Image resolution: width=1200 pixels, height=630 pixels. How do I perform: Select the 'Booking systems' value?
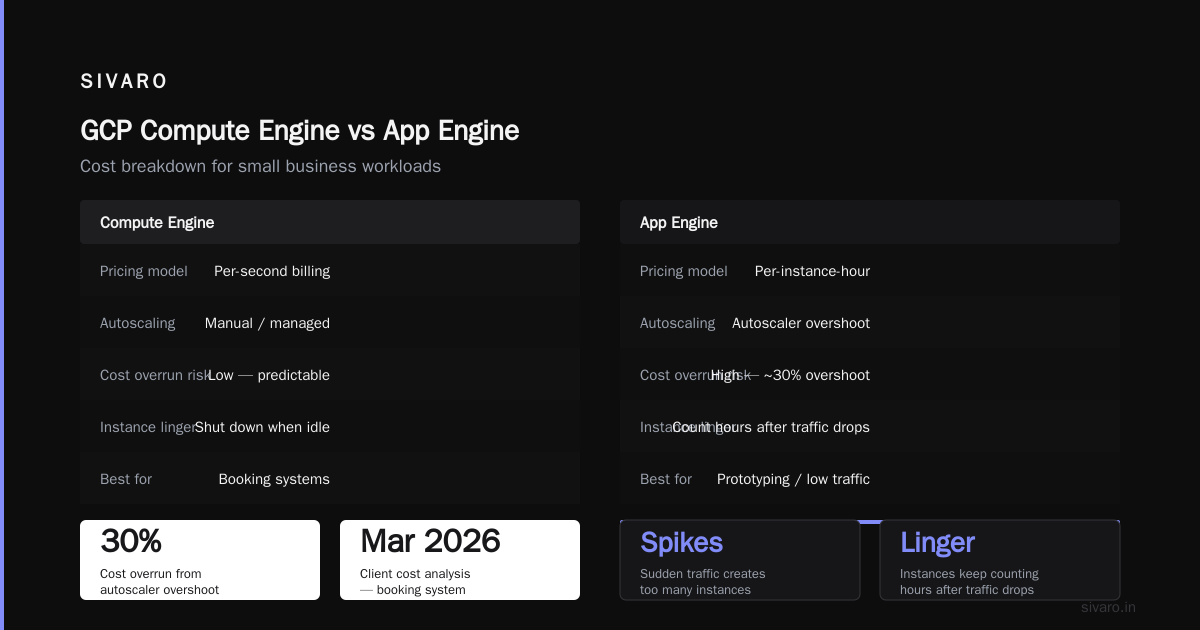pyautogui.click(x=274, y=479)
